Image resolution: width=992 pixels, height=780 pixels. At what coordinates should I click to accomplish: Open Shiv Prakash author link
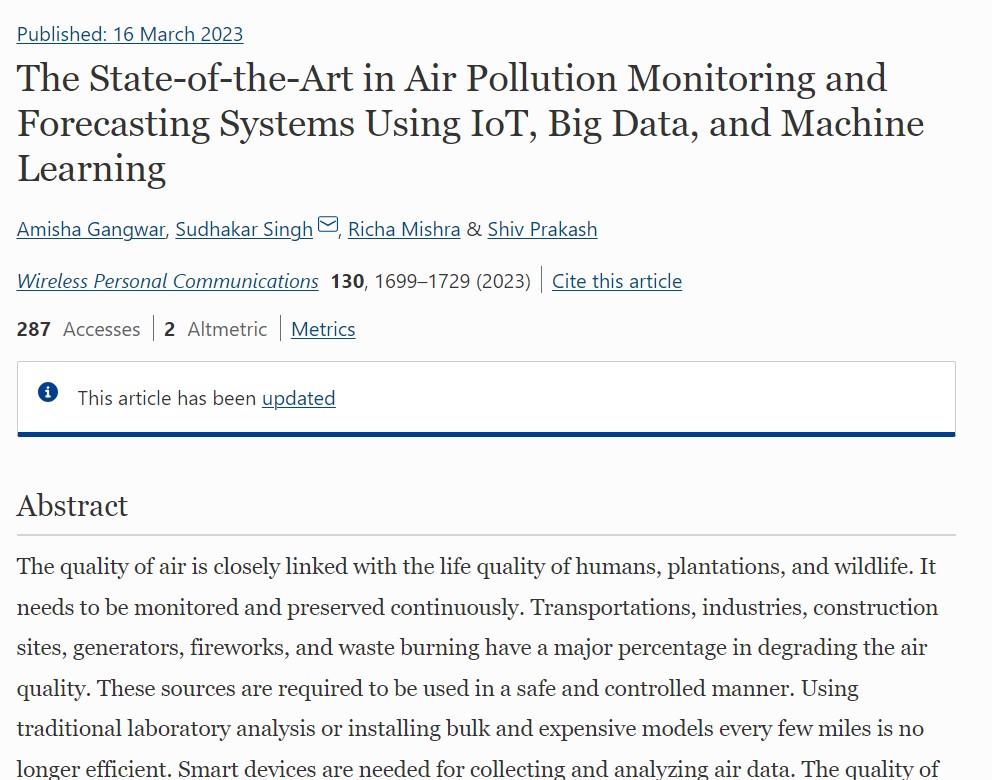pyautogui.click(x=542, y=229)
